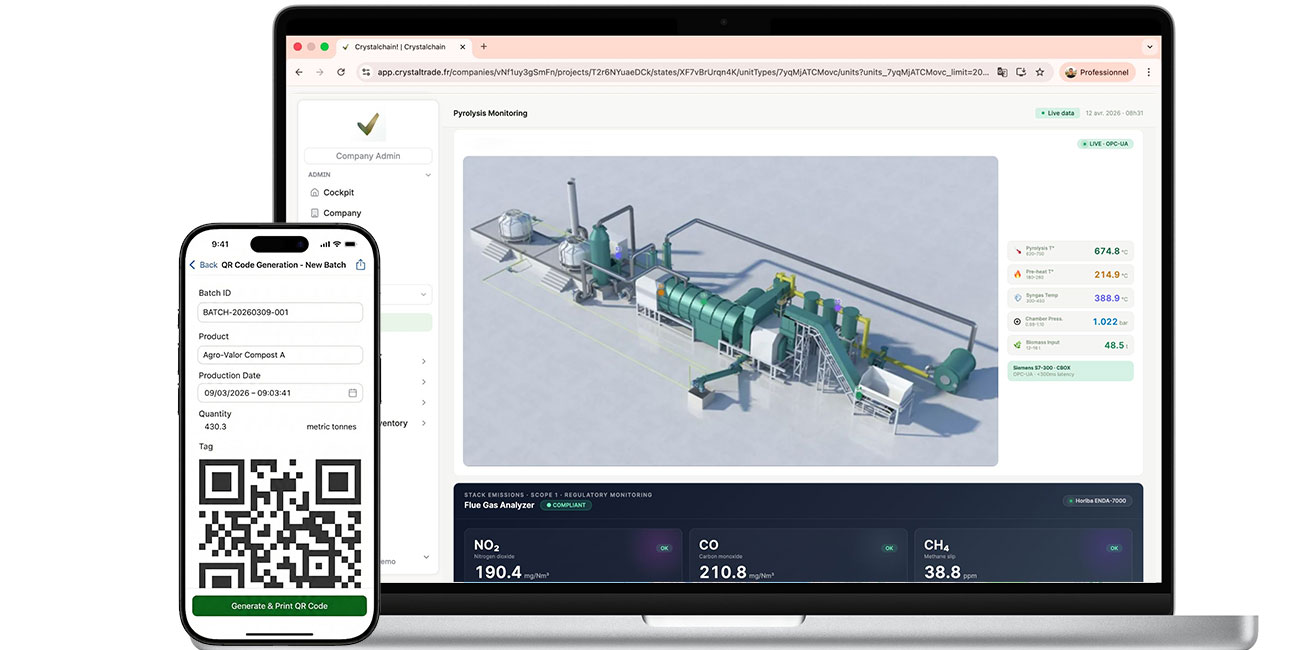1300x650 pixels.
Task: Open a new browser tab with plus
Action: pyautogui.click(x=484, y=46)
